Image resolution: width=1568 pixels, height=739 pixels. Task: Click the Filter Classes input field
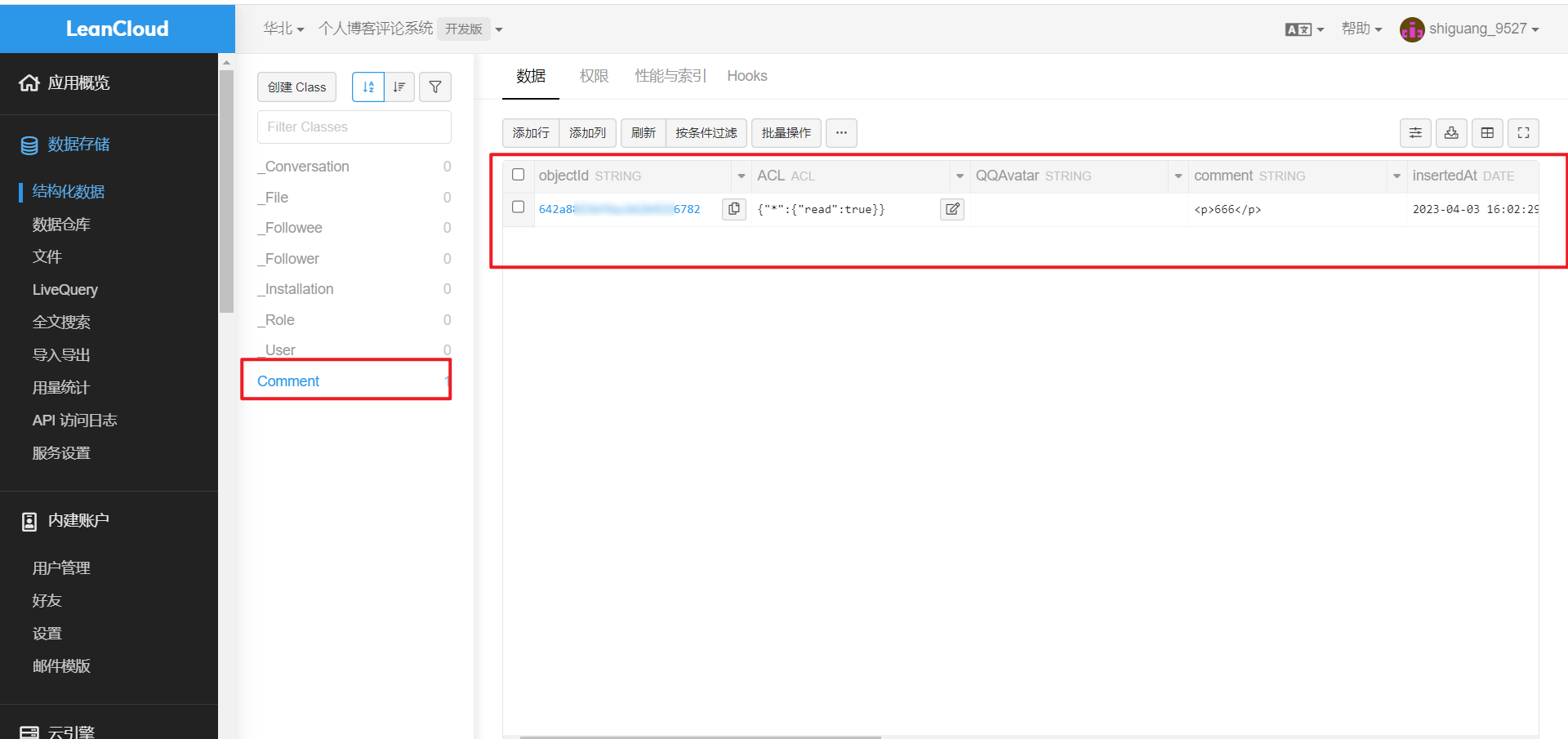tap(354, 127)
